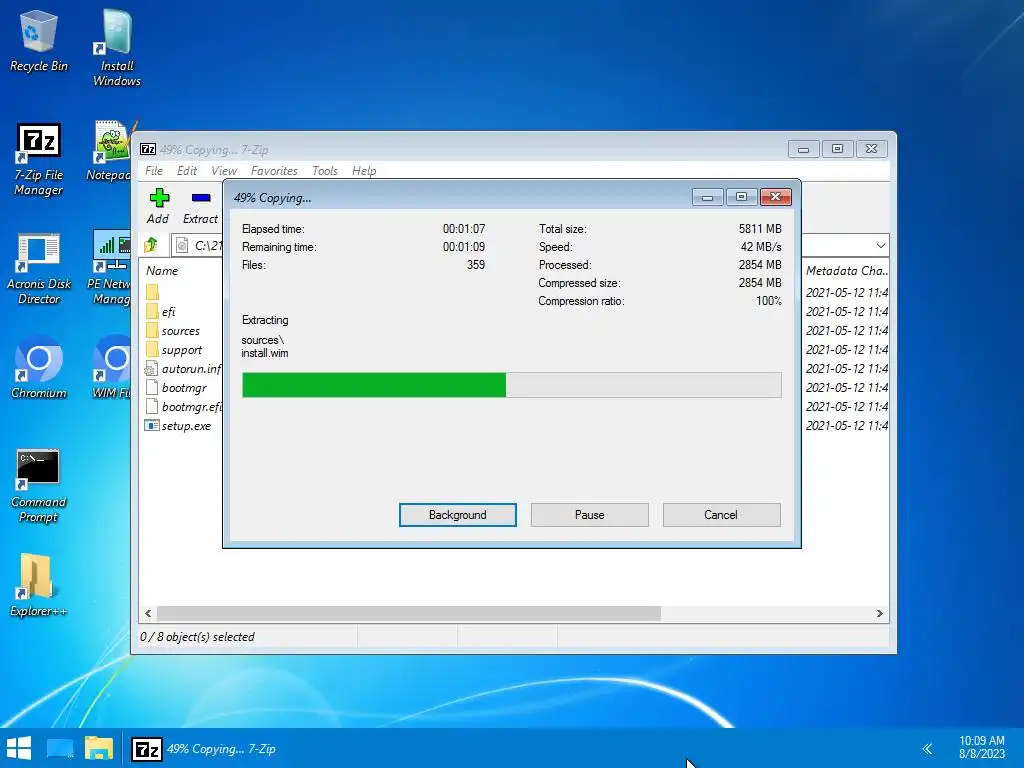Minimize the 49% Copying dialog

click(x=707, y=197)
